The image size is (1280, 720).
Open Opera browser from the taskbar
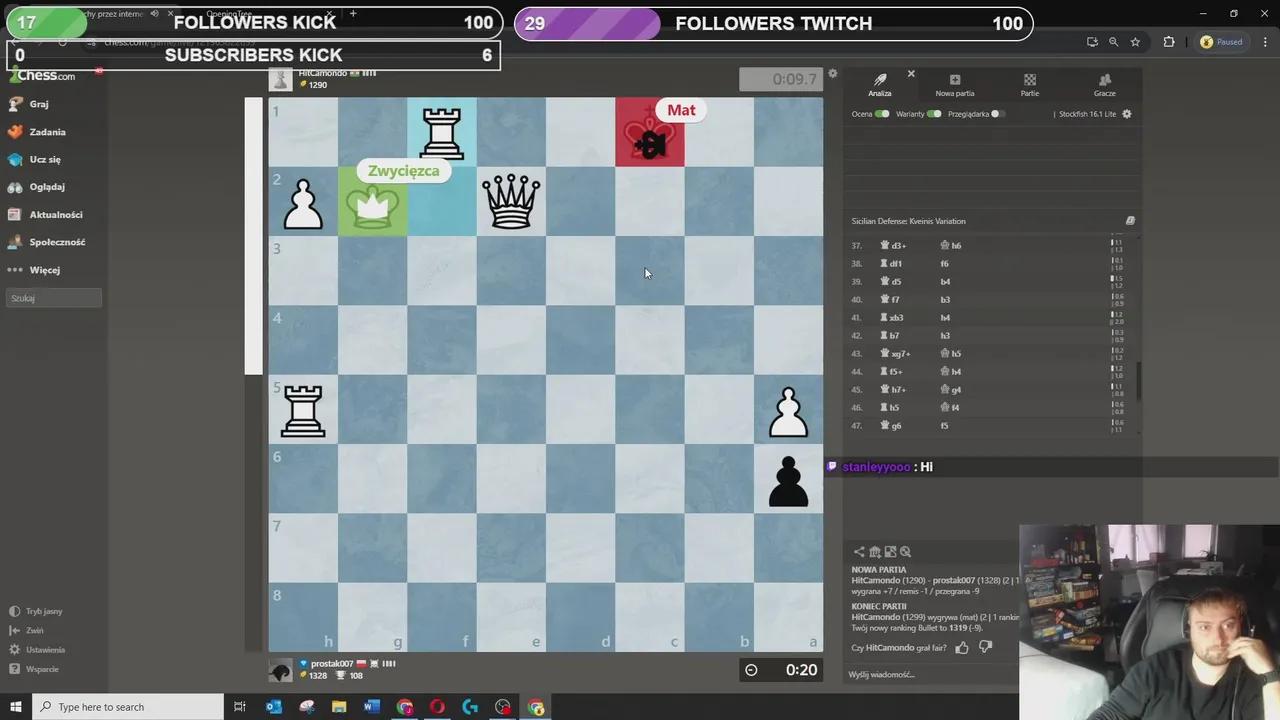437,707
